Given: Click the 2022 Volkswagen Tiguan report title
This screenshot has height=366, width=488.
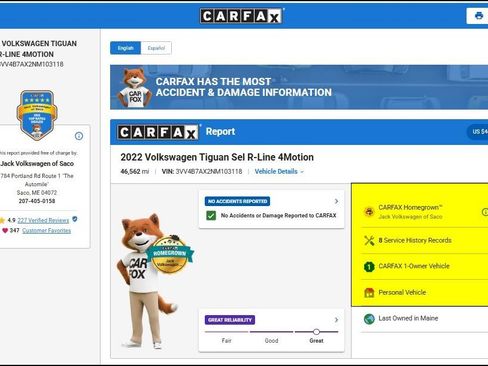Looking at the screenshot, I should tap(217, 157).
